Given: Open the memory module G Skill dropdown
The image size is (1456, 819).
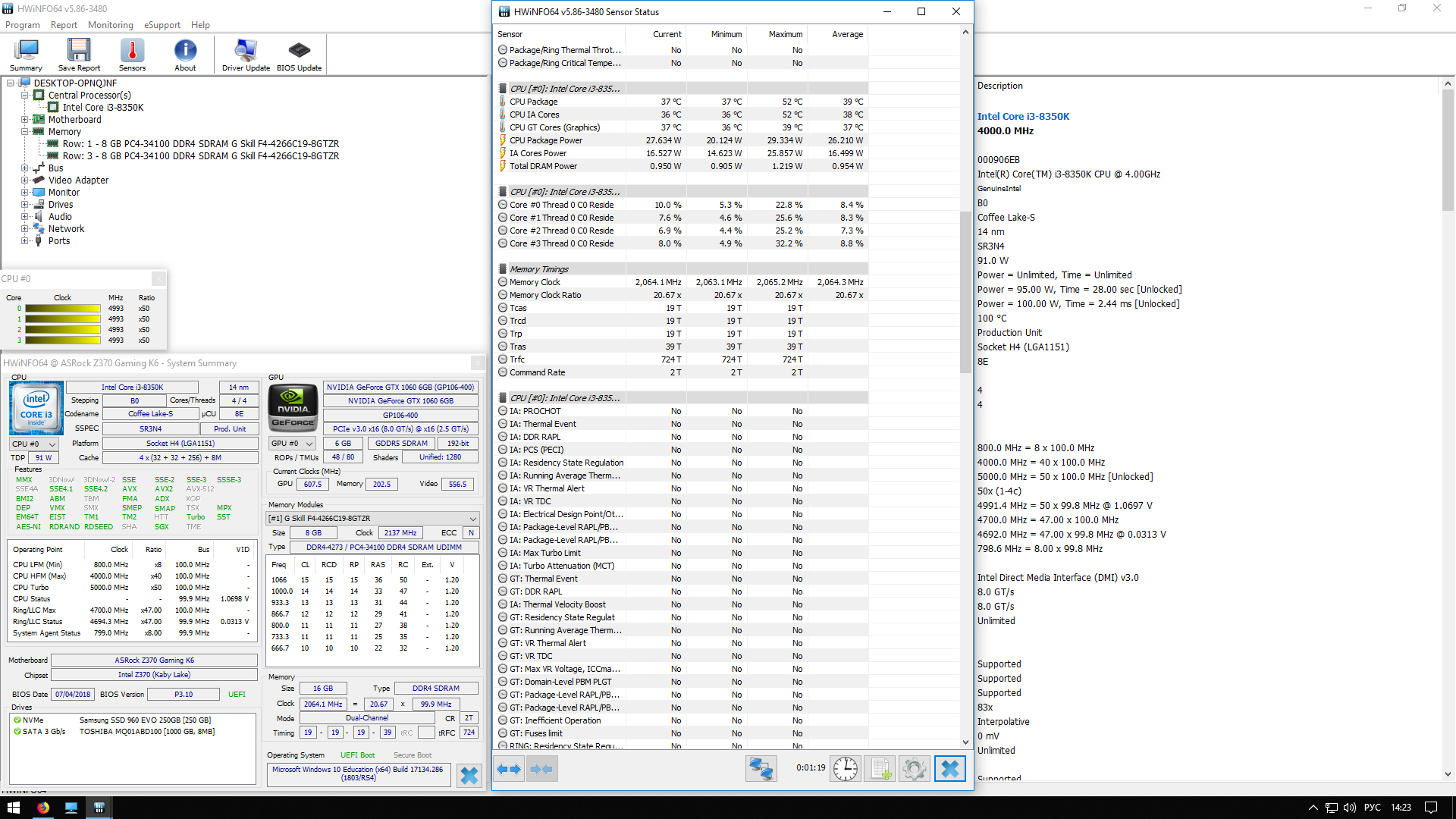Looking at the screenshot, I should tap(372, 519).
